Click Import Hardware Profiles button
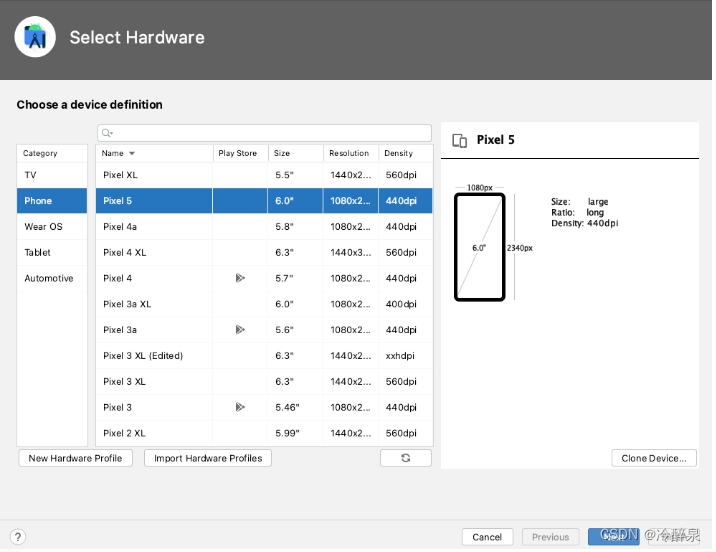This screenshot has height=552, width=716. (208, 458)
